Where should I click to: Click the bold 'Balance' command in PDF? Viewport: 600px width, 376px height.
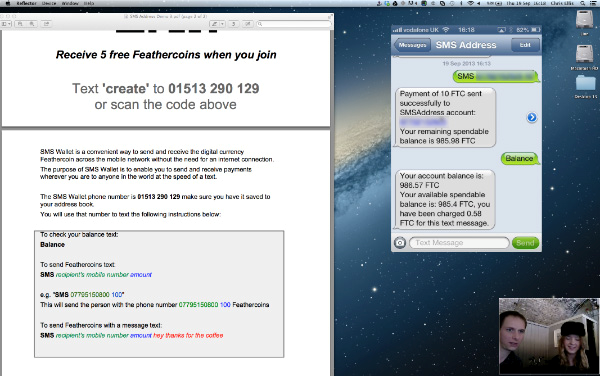pos(52,244)
